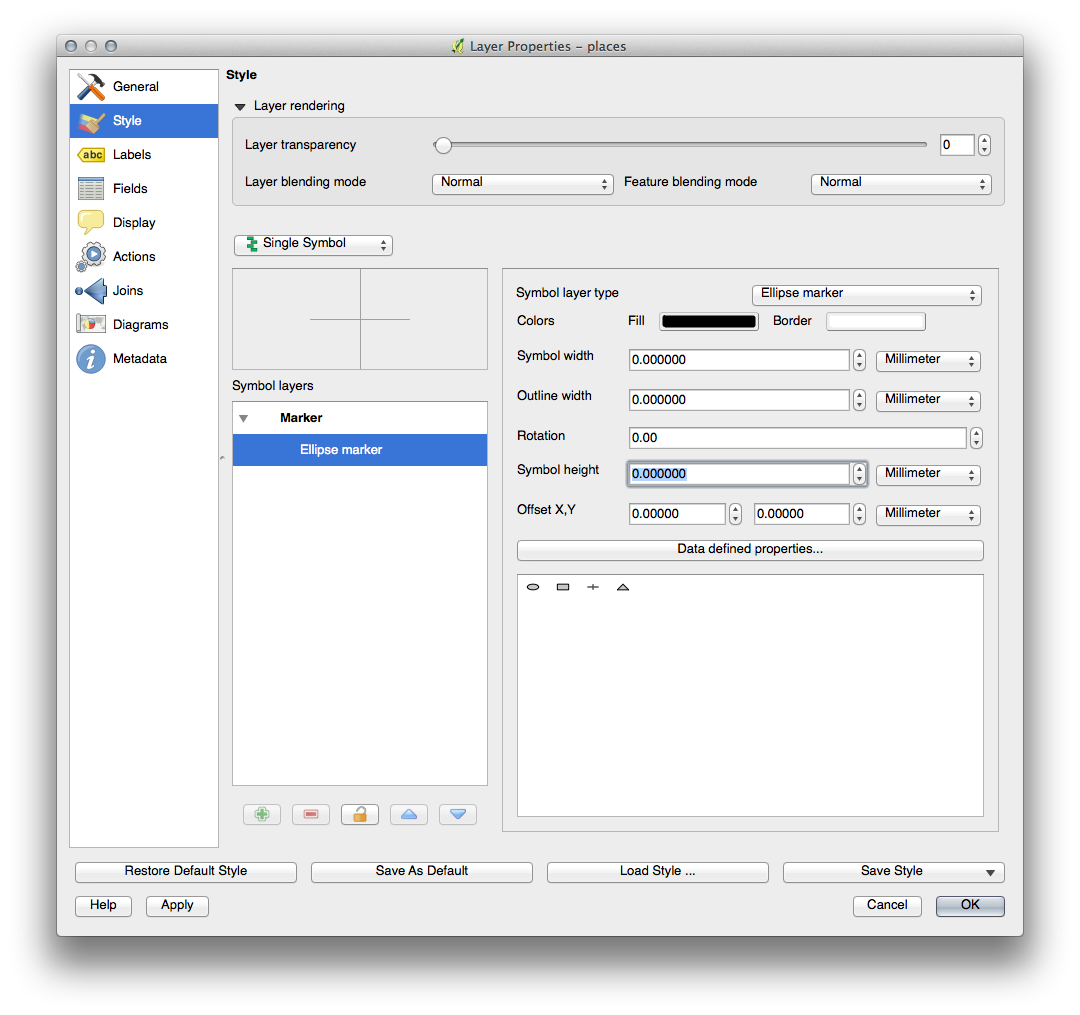Image resolution: width=1080 pixels, height=1015 pixels.
Task: Click the green add symbol layer button
Action: point(262,814)
